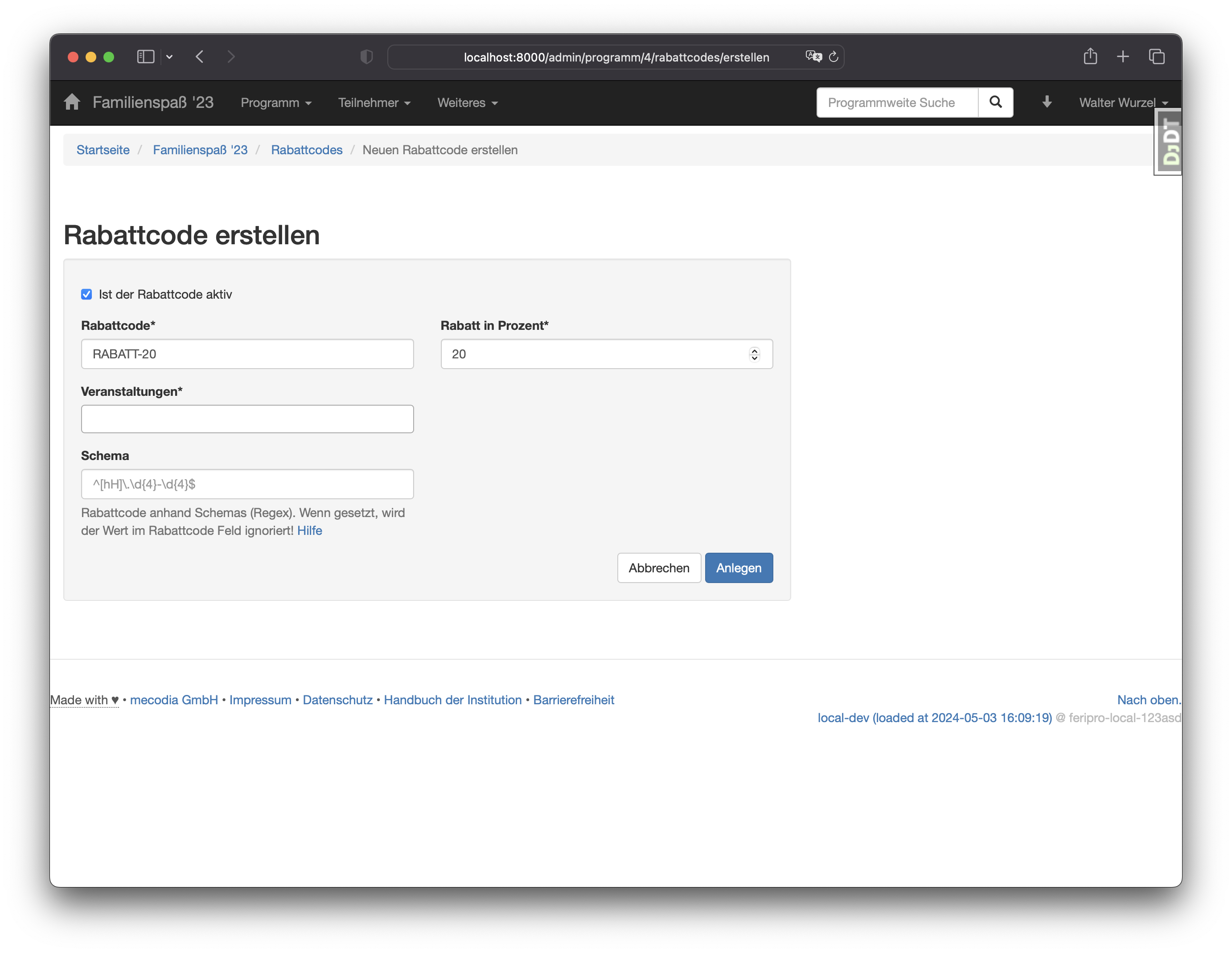This screenshot has height=953, width=1232.
Task: Click the search magnifier button
Action: coord(996,102)
